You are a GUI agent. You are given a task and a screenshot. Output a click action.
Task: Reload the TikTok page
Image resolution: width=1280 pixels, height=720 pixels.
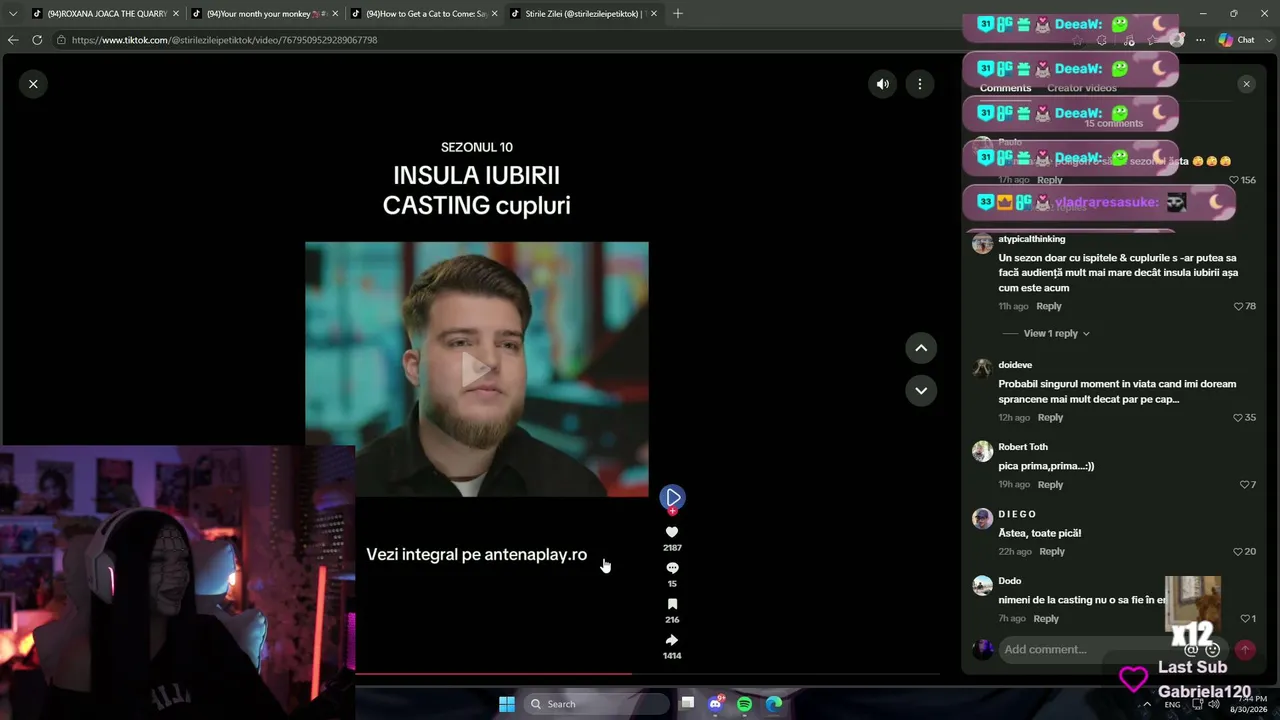tap(37, 40)
